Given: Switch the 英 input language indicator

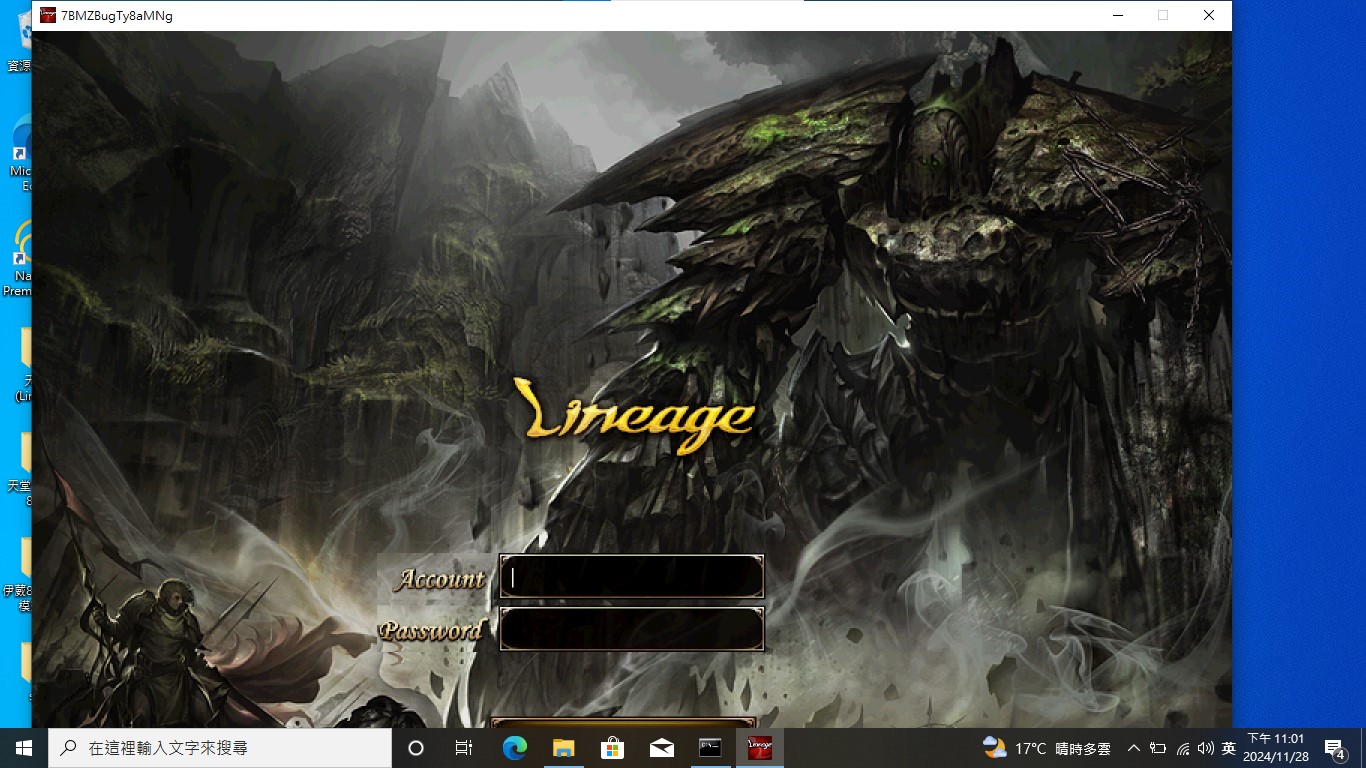Looking at the screenshot, I should tap(1229, 748).
